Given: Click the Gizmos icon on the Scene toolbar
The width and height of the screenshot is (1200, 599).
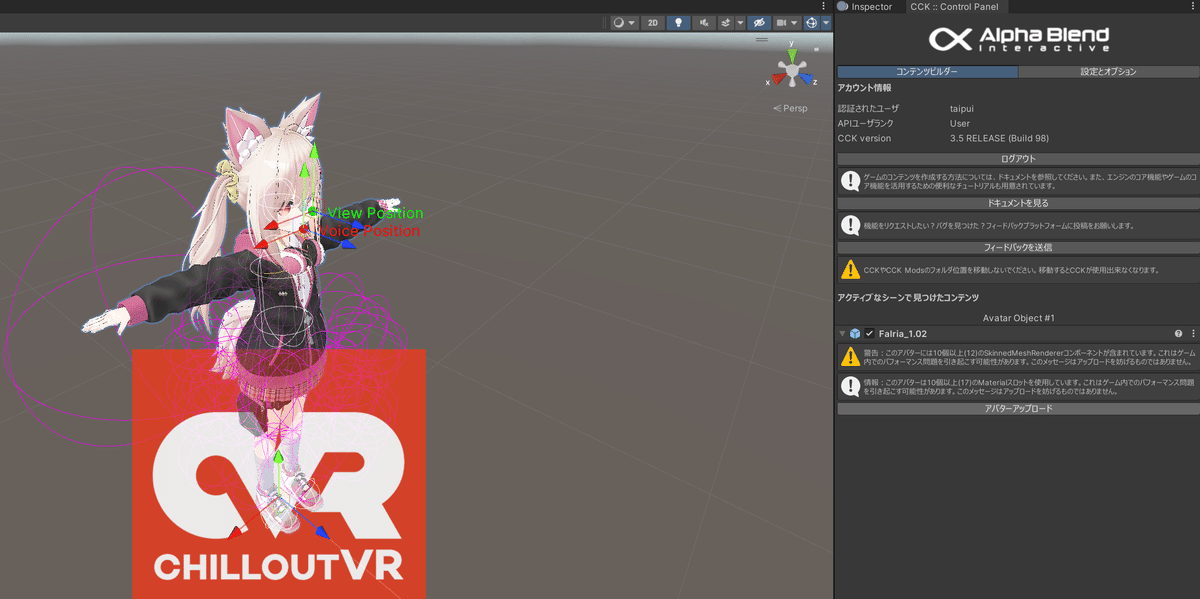Looking at the screenshot, I should coord(811,22).
